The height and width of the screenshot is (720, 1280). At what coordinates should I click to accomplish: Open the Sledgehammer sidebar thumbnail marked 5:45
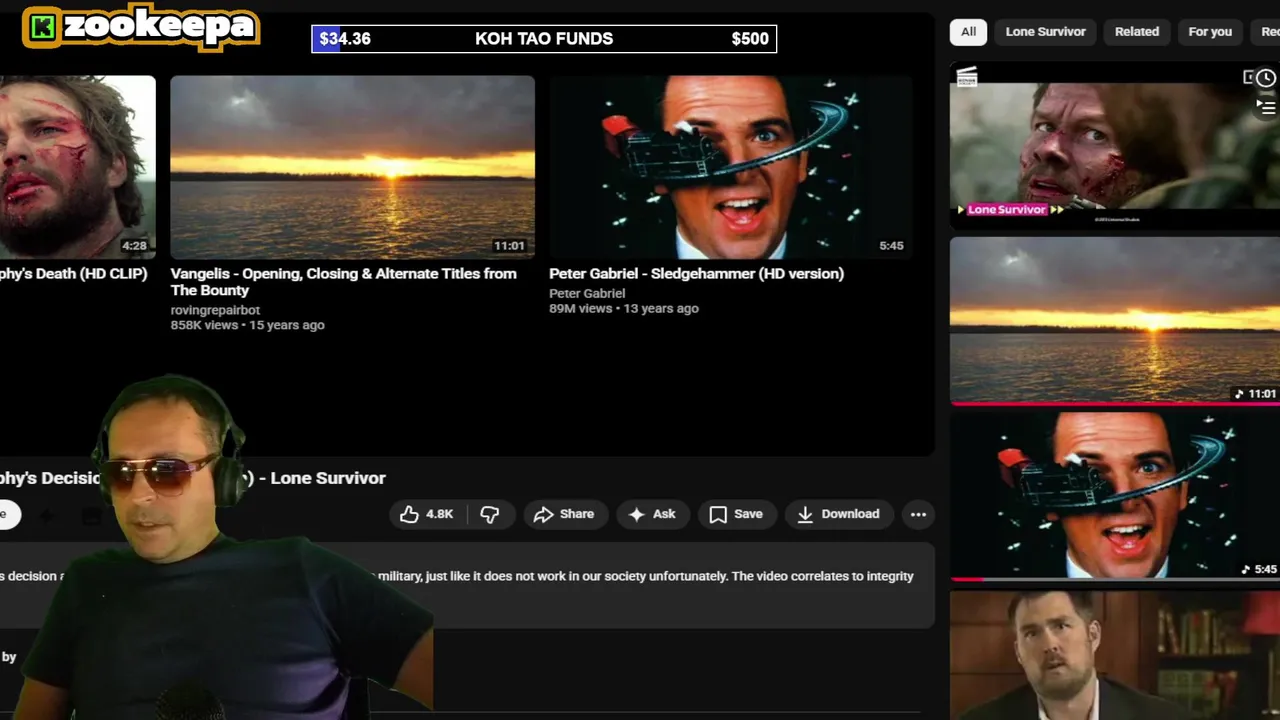pyautogui.click(x=1114, y=496)
